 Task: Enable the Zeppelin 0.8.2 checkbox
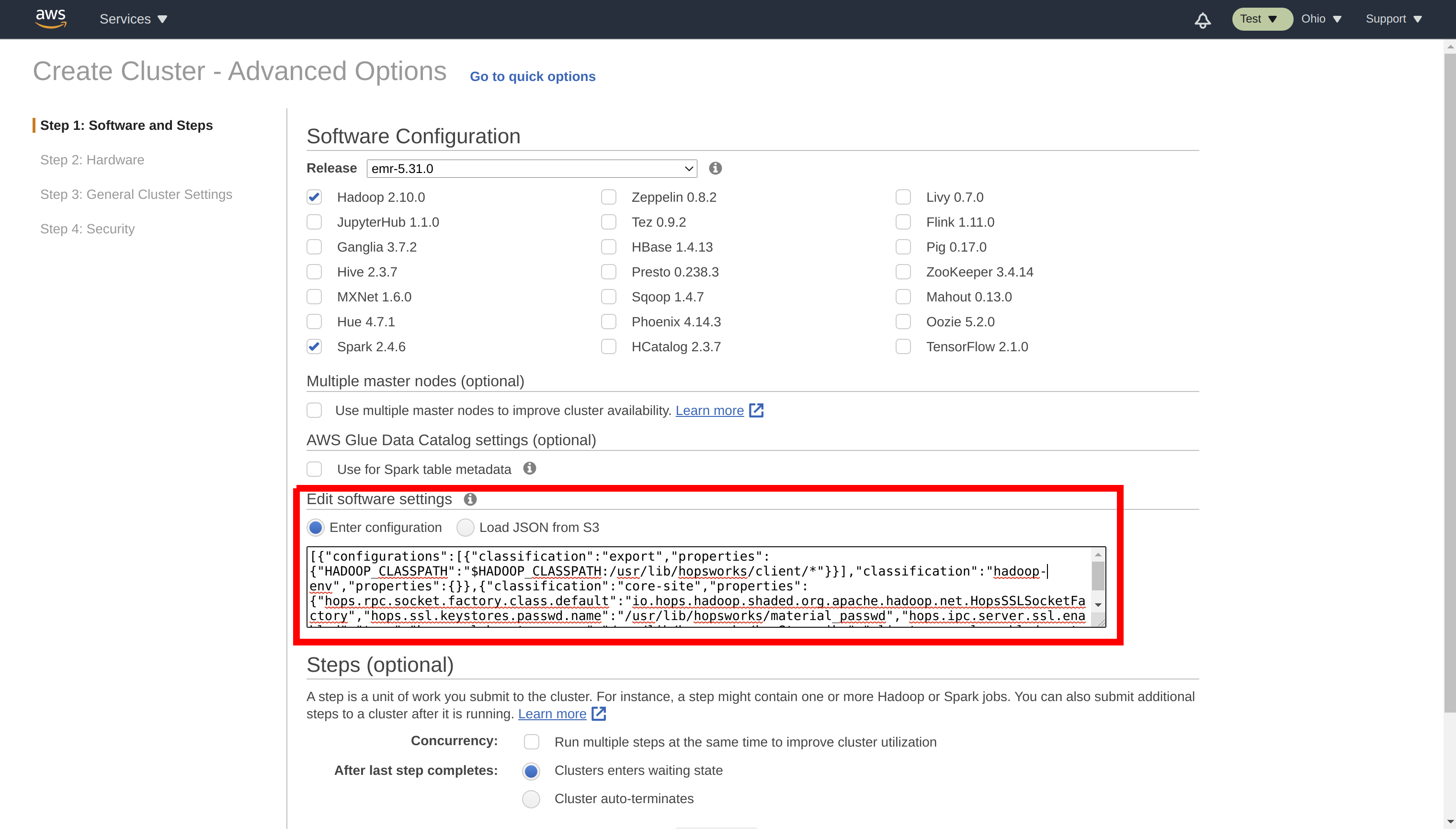609,196
